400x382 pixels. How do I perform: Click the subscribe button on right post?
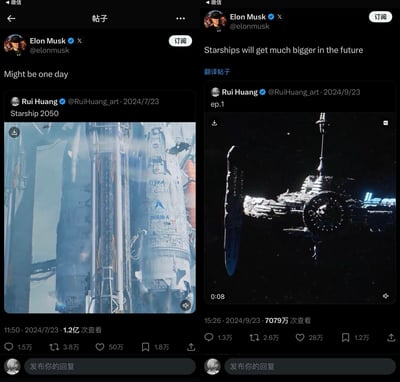click(380, 17)
